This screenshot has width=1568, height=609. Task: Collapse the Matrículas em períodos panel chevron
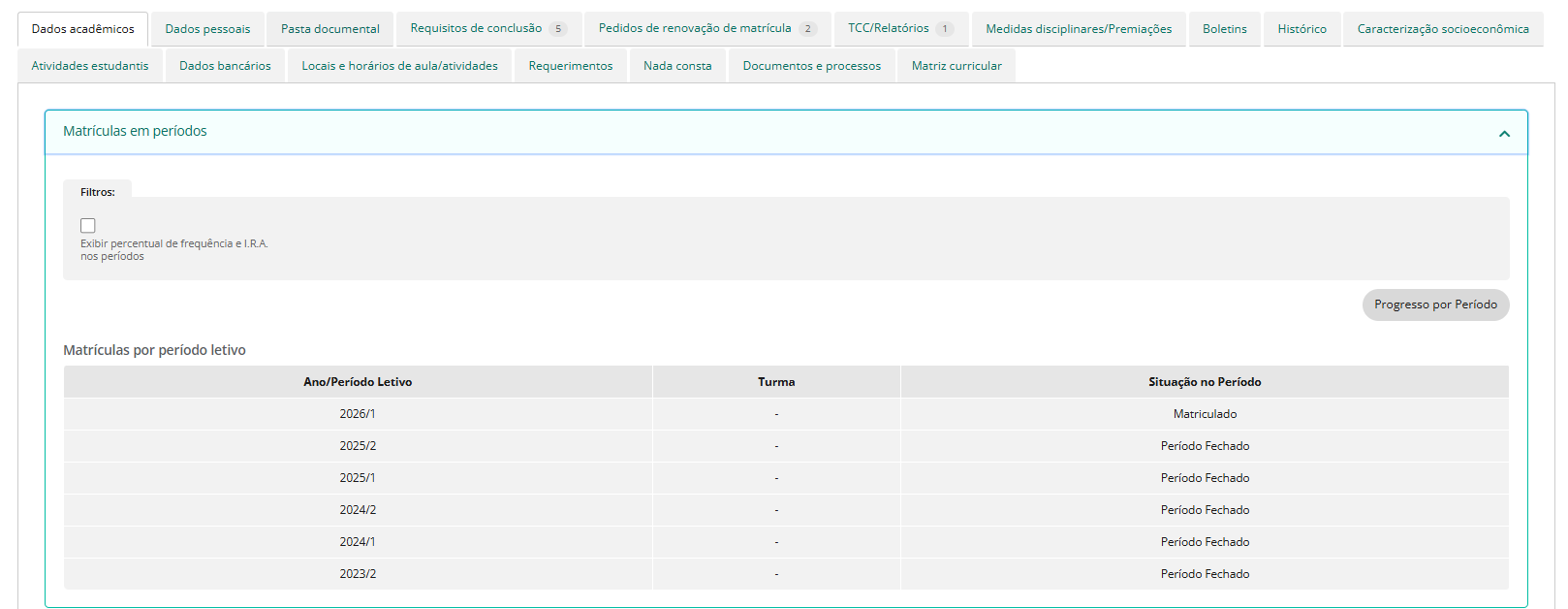(x=1504, y=134)
